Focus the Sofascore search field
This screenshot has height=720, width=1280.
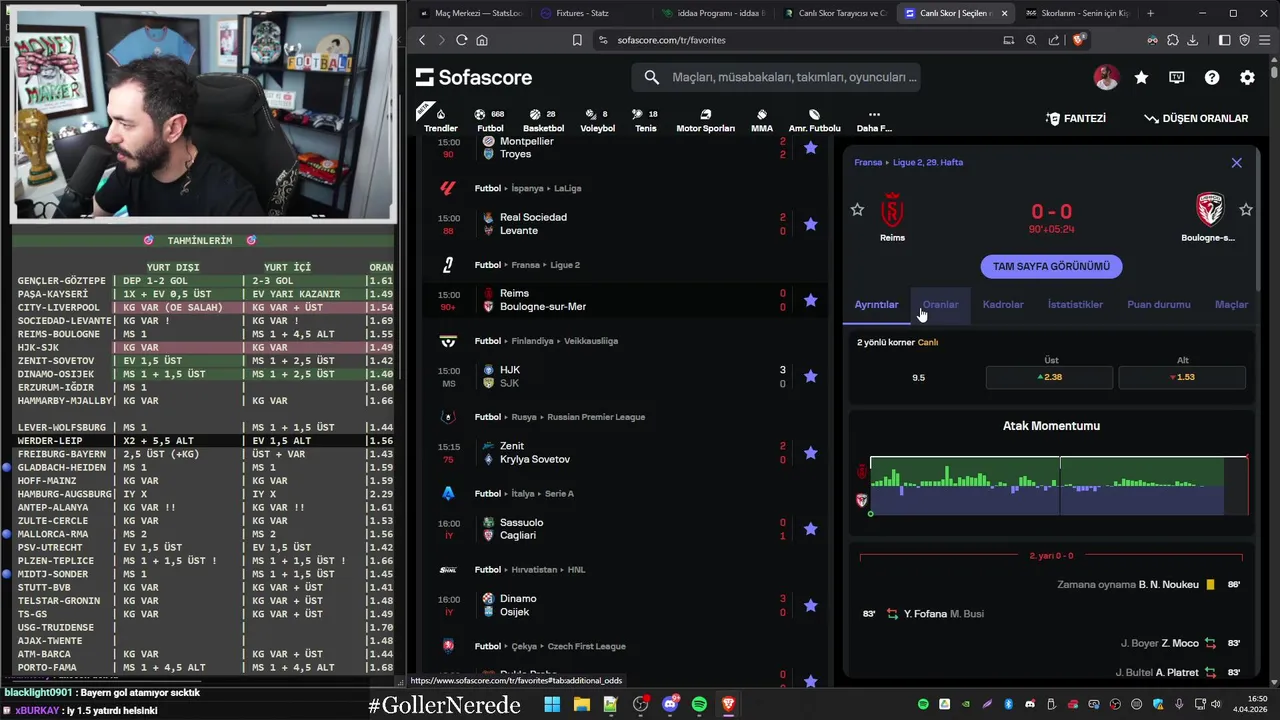(x=776, y=77)
